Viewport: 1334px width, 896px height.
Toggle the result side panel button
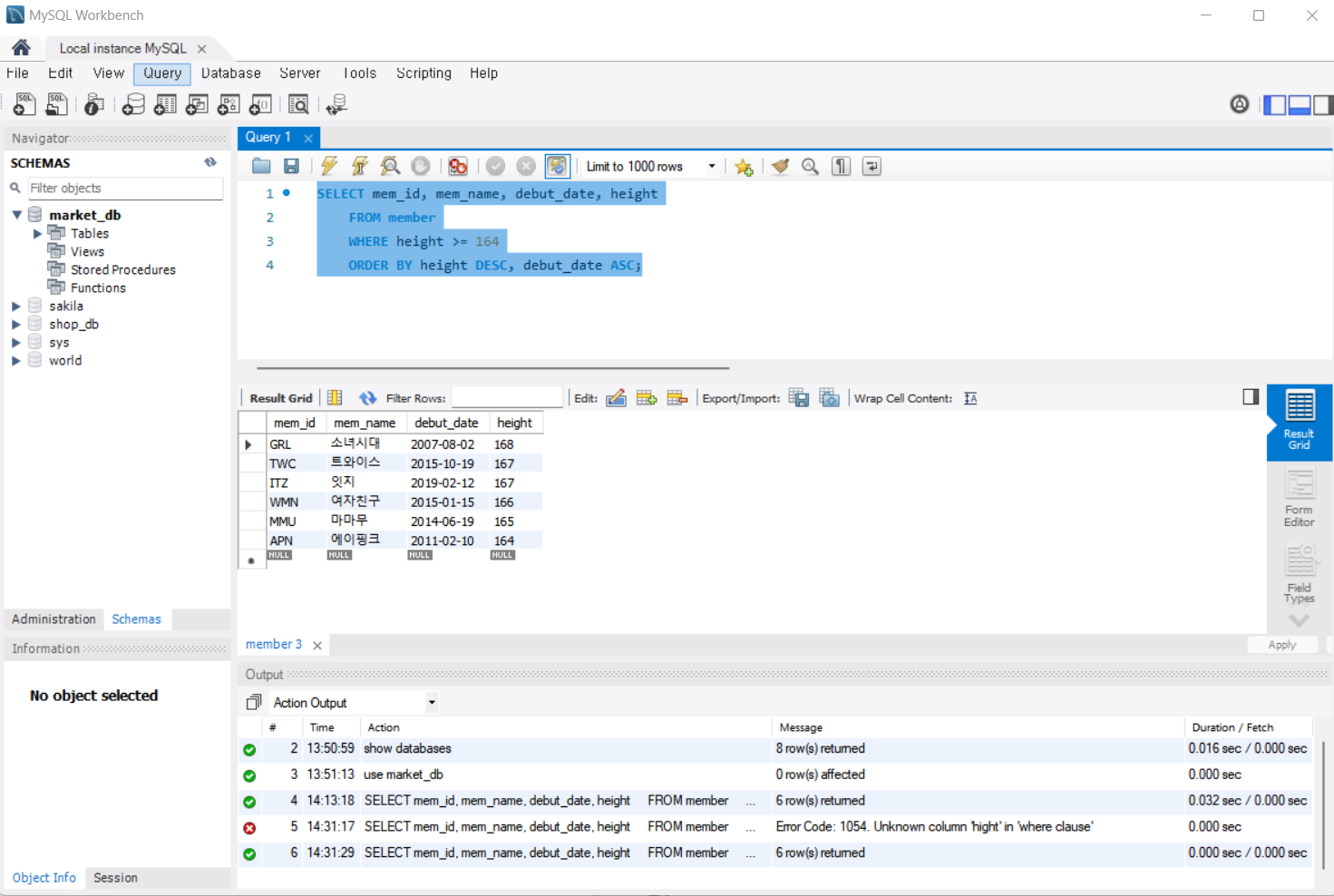(x=1251, y=396)
